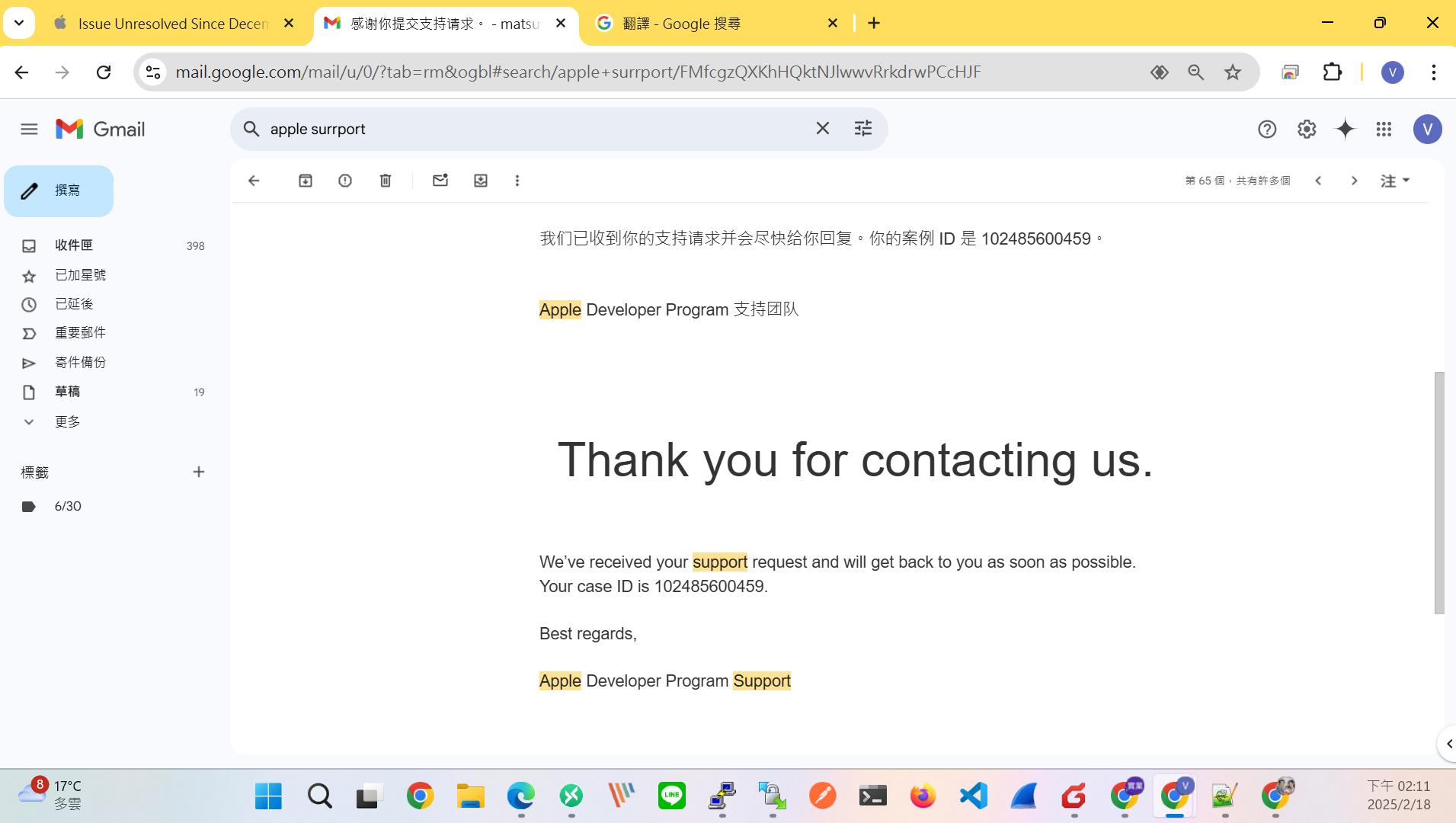Open Gmail Help question mark icon

1267,130
